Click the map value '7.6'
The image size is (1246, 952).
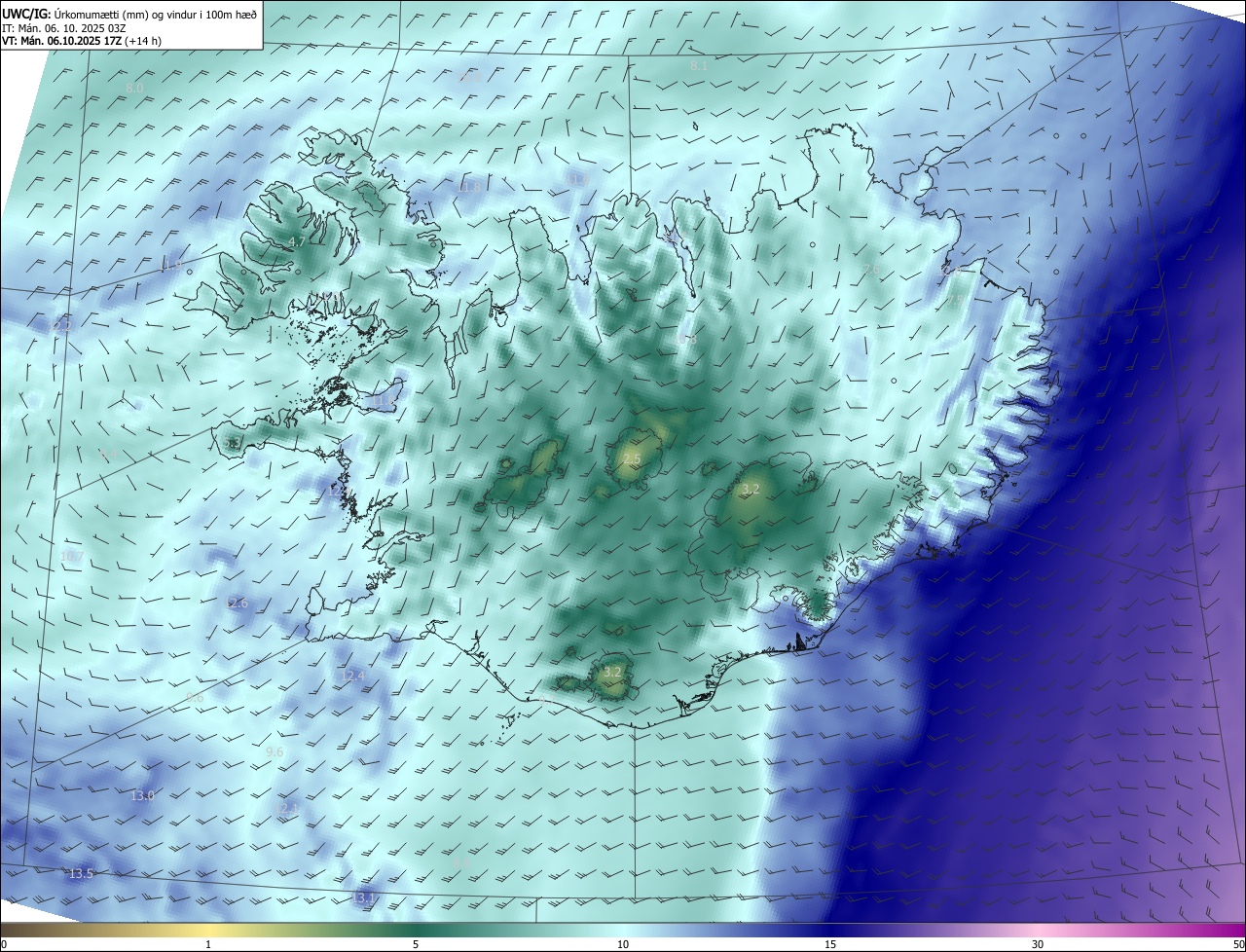pos(871,270)
